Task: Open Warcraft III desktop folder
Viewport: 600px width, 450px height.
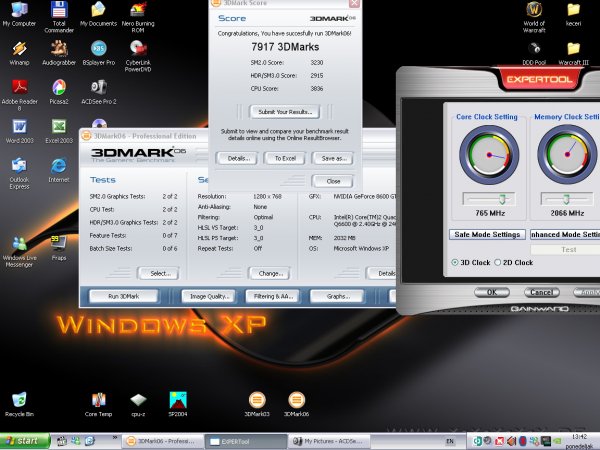Action: [574, 54]
